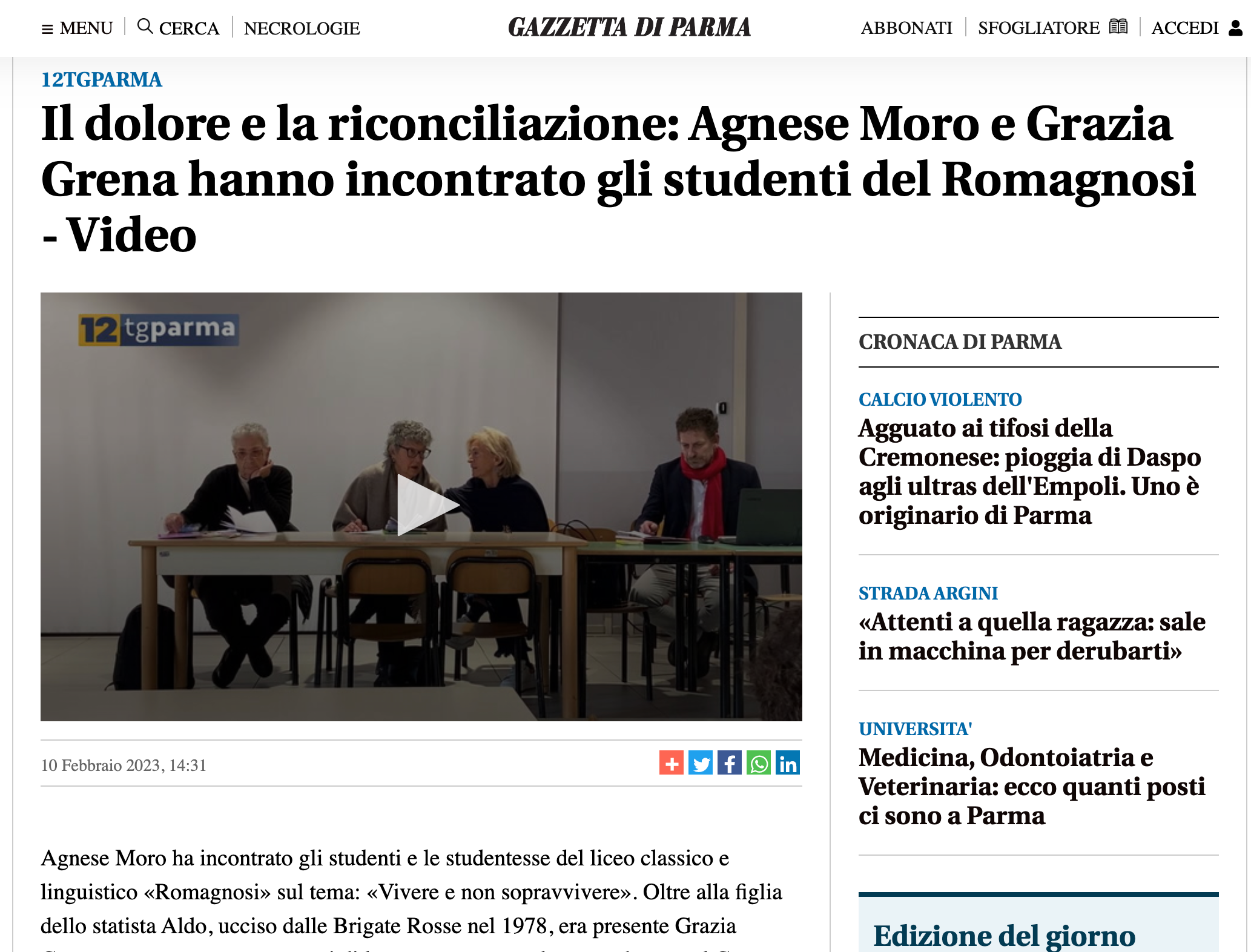Open the Sfogliatore open-book icon
Viewport: 1251px width, 952px height.
click(x=1118, y=27)
